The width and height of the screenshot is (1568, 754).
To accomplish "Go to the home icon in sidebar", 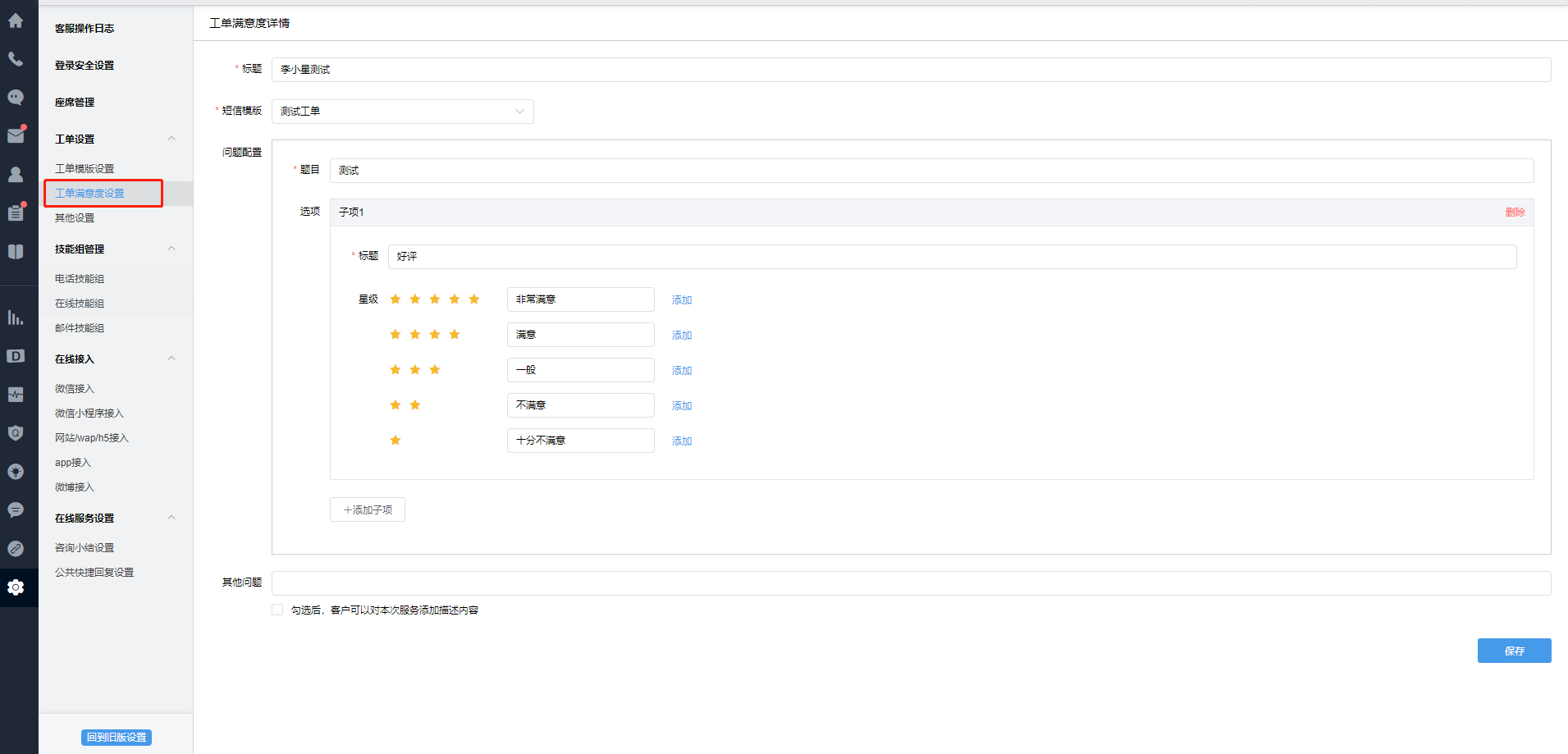I will tap(16, 21).
